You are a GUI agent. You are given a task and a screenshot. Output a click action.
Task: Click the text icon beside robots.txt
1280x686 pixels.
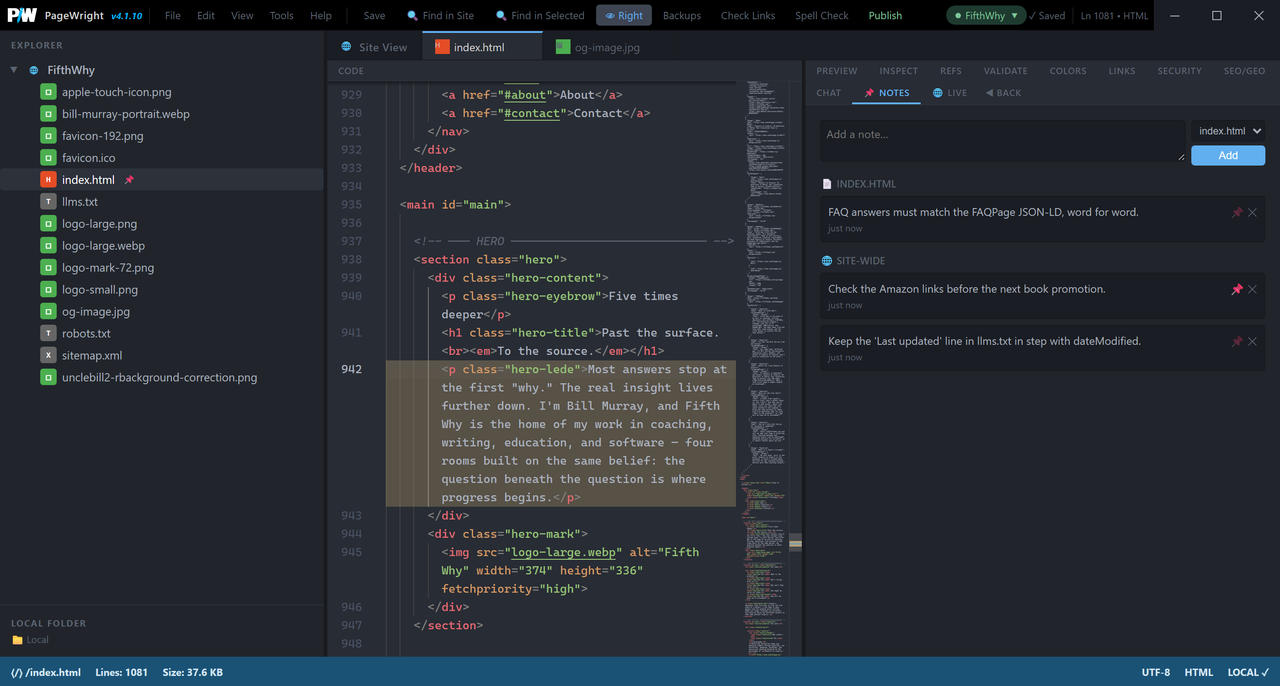click(x=48, y=334)
